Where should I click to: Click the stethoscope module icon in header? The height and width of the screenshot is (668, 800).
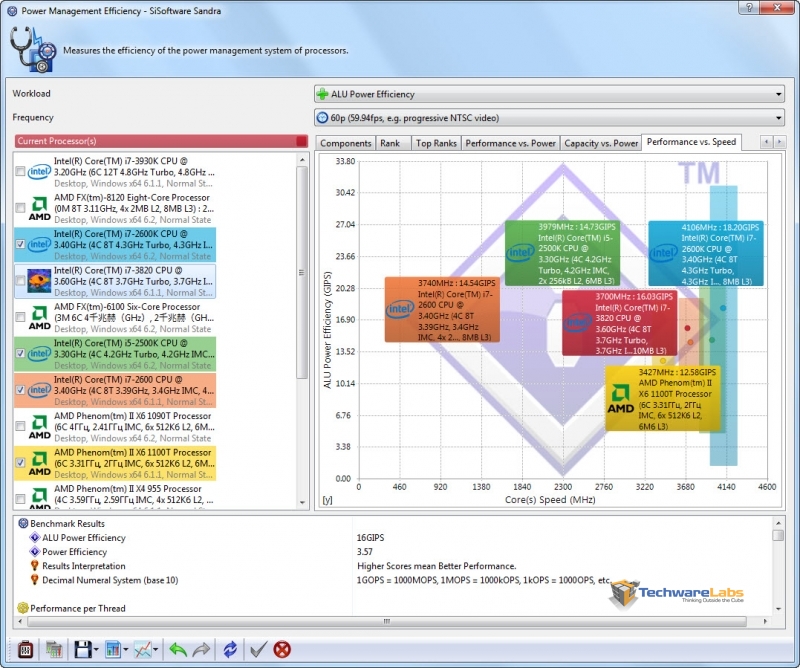33,50
